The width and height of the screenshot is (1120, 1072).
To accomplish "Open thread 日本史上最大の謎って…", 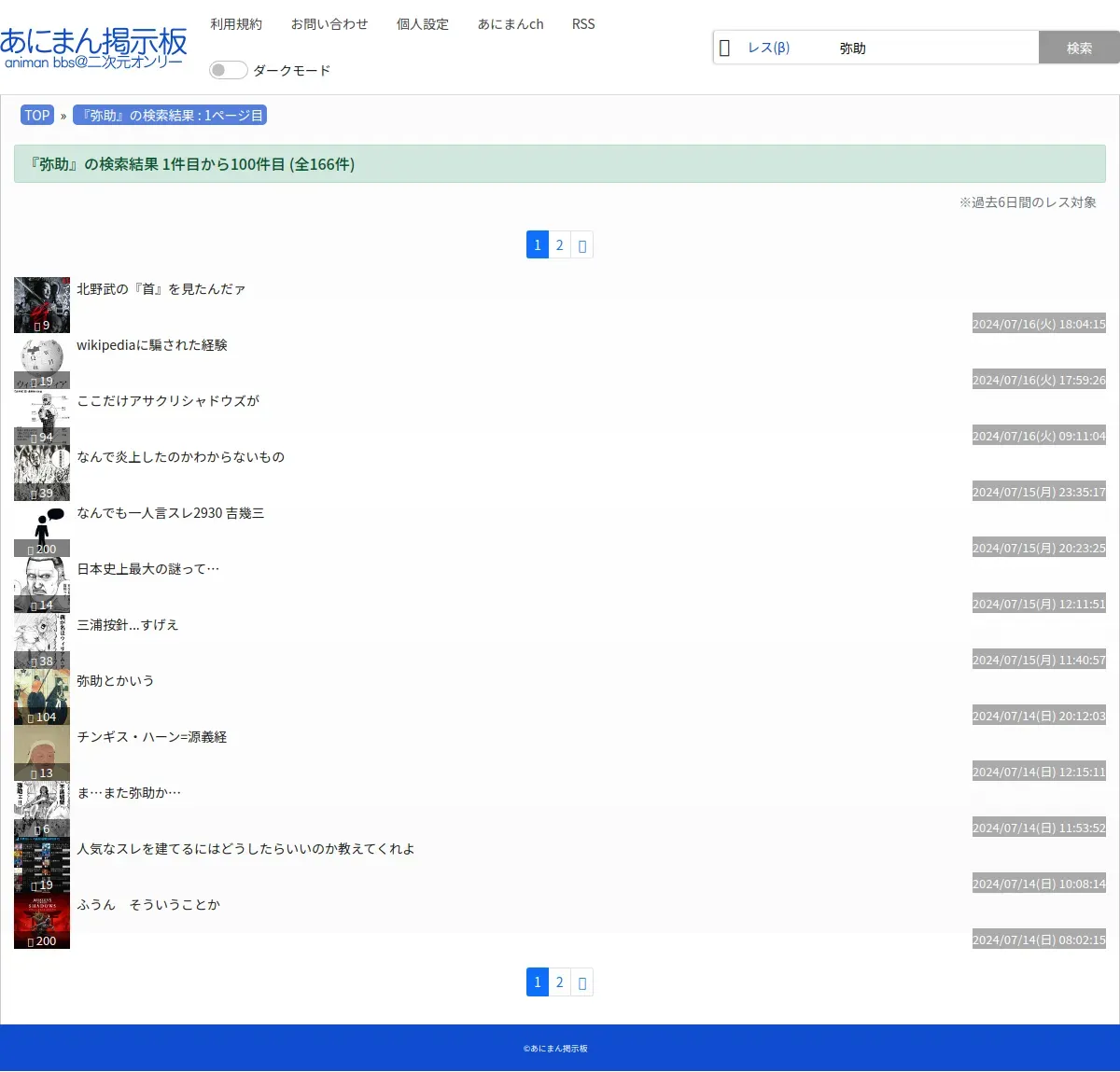I will pyautogui.click(x=148, y=569).
